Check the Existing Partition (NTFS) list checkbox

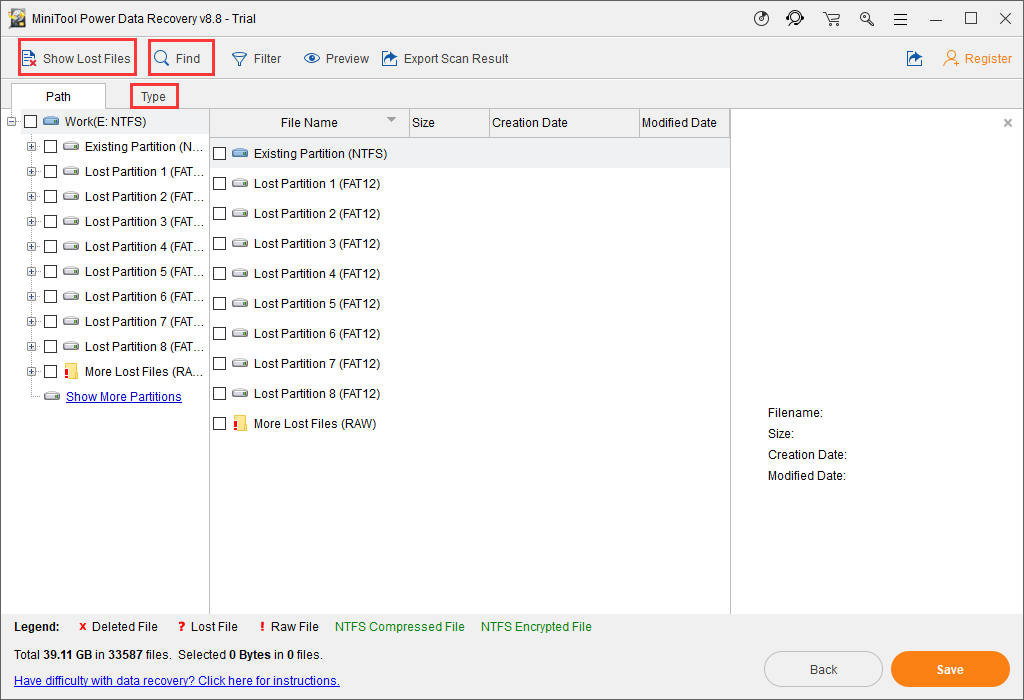pyautogui.click(x=220, y=154)
